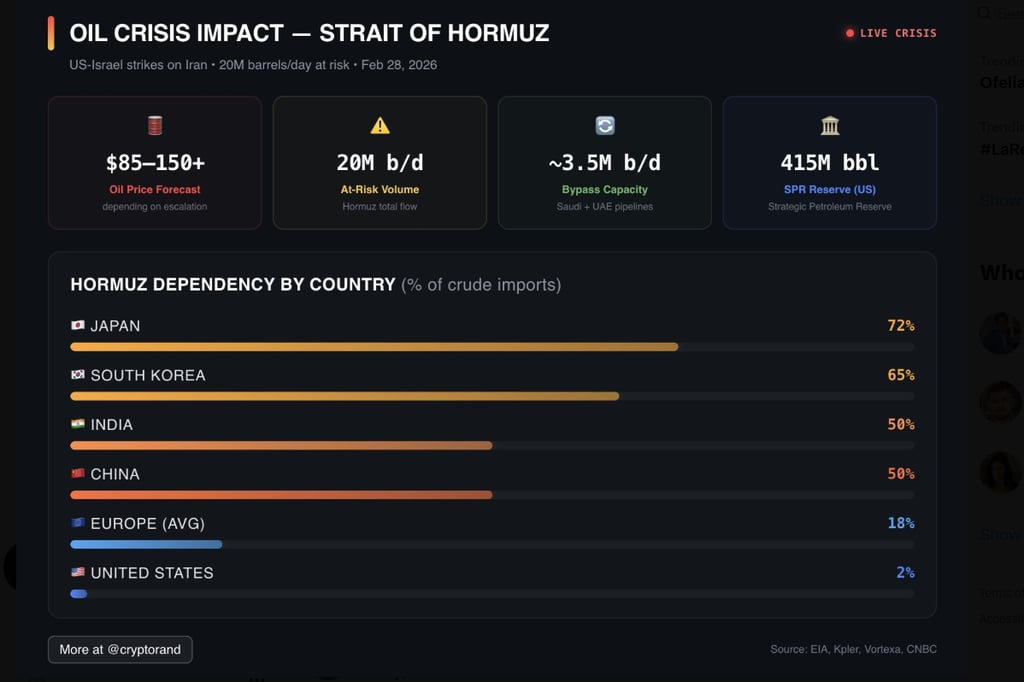
Task: Click the oil barrel icon
Action: pyautogui.click(x=155, y=125)
